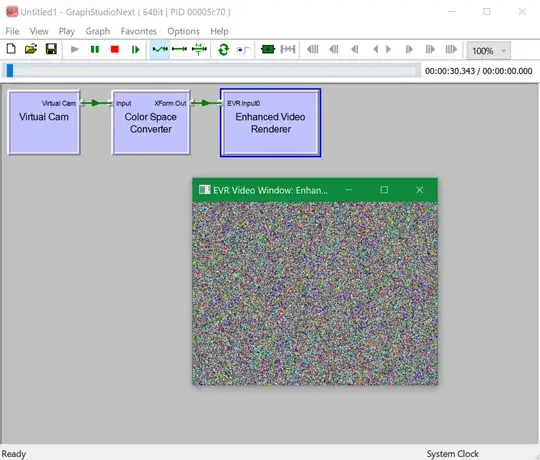Click the green refresh graph icon

(x=224, y=50)
